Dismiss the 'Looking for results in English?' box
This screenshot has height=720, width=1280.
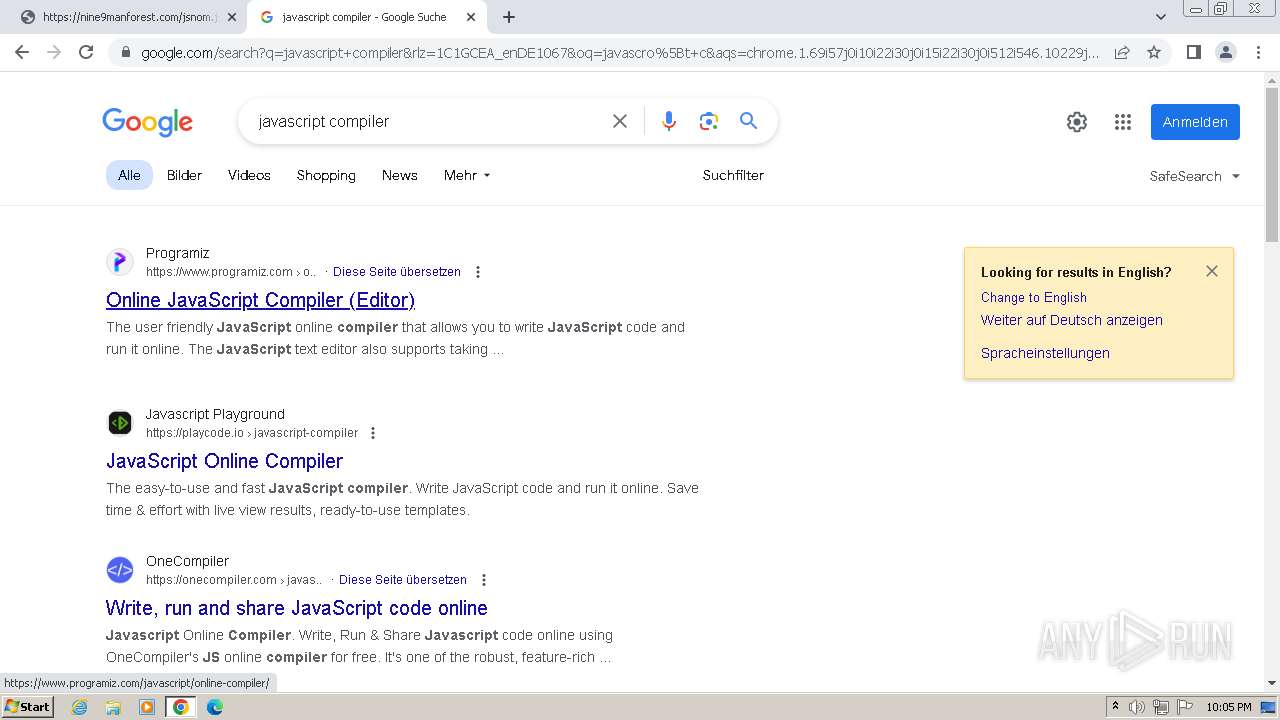(1212, 271)
